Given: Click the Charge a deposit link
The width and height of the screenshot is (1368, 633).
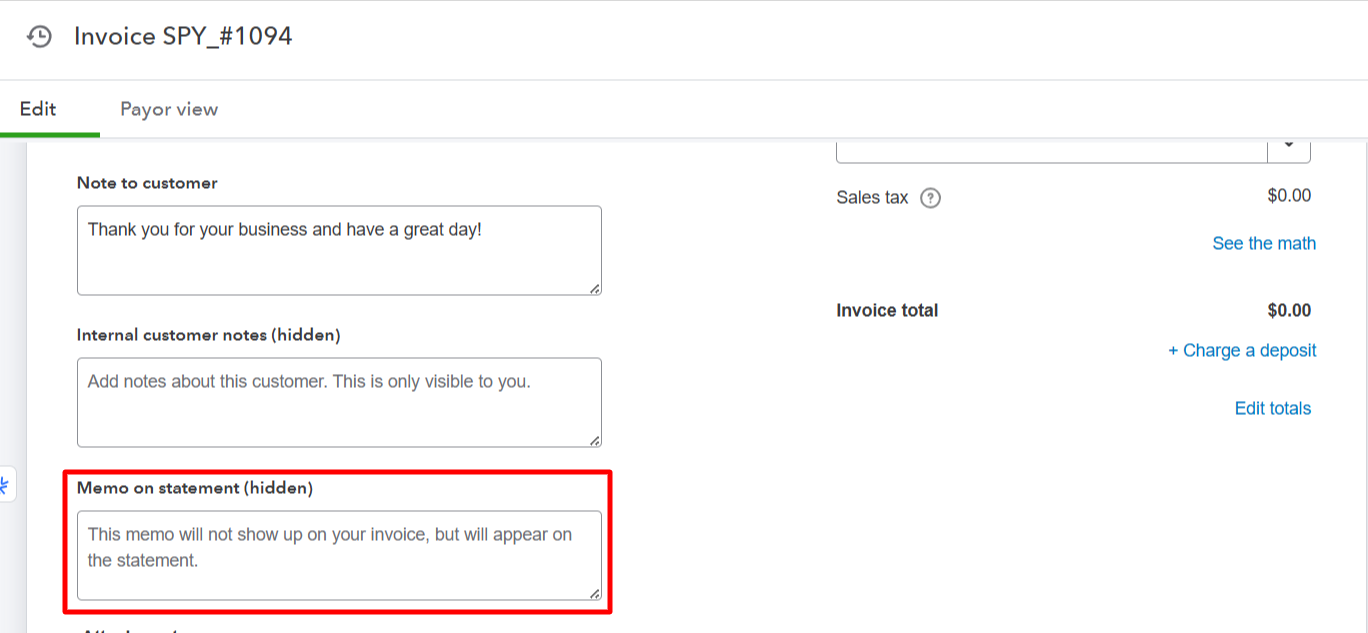Looking at the screenshot, I should [1242, 351].
